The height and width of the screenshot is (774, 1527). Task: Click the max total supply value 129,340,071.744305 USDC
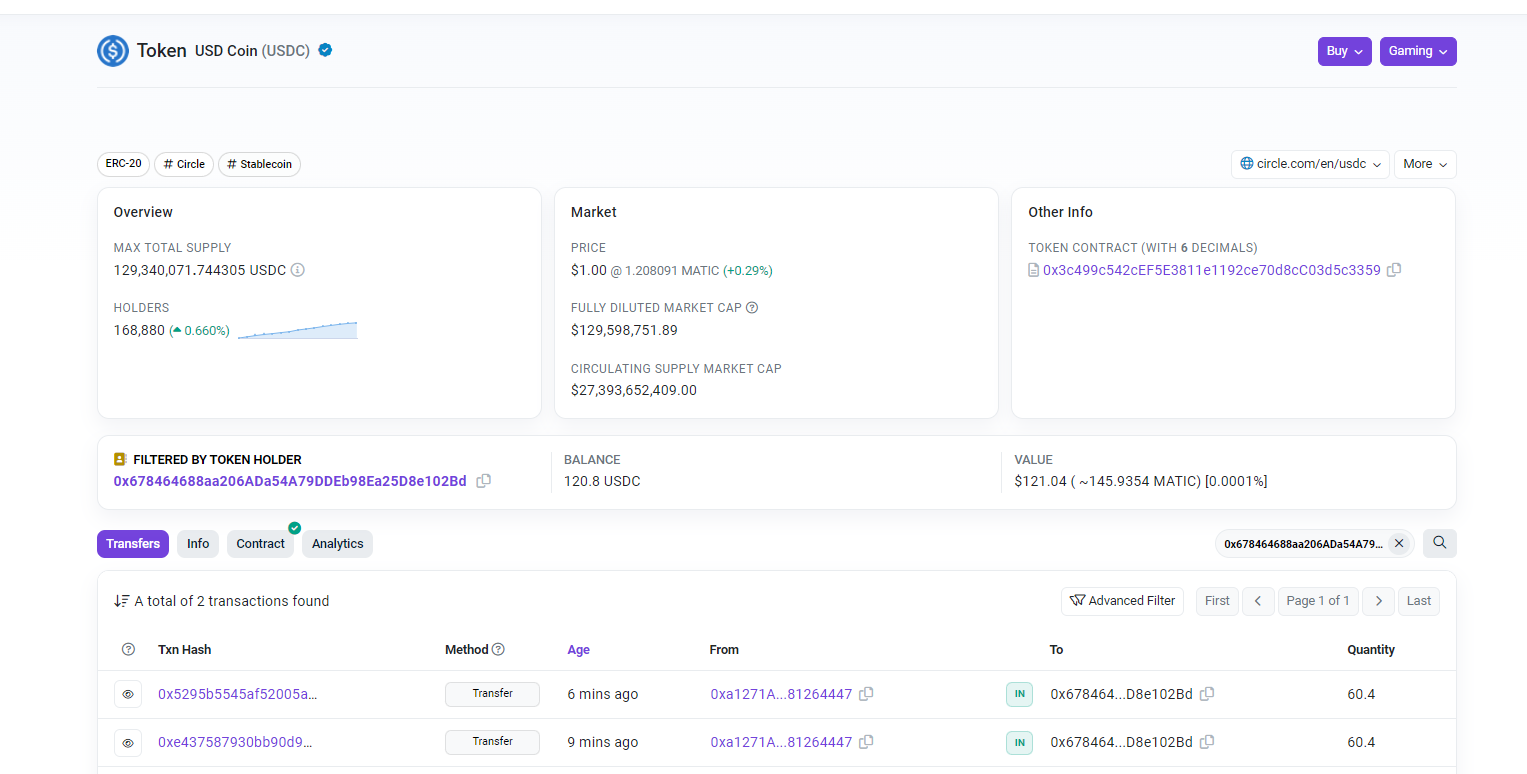tap(200, 270)
